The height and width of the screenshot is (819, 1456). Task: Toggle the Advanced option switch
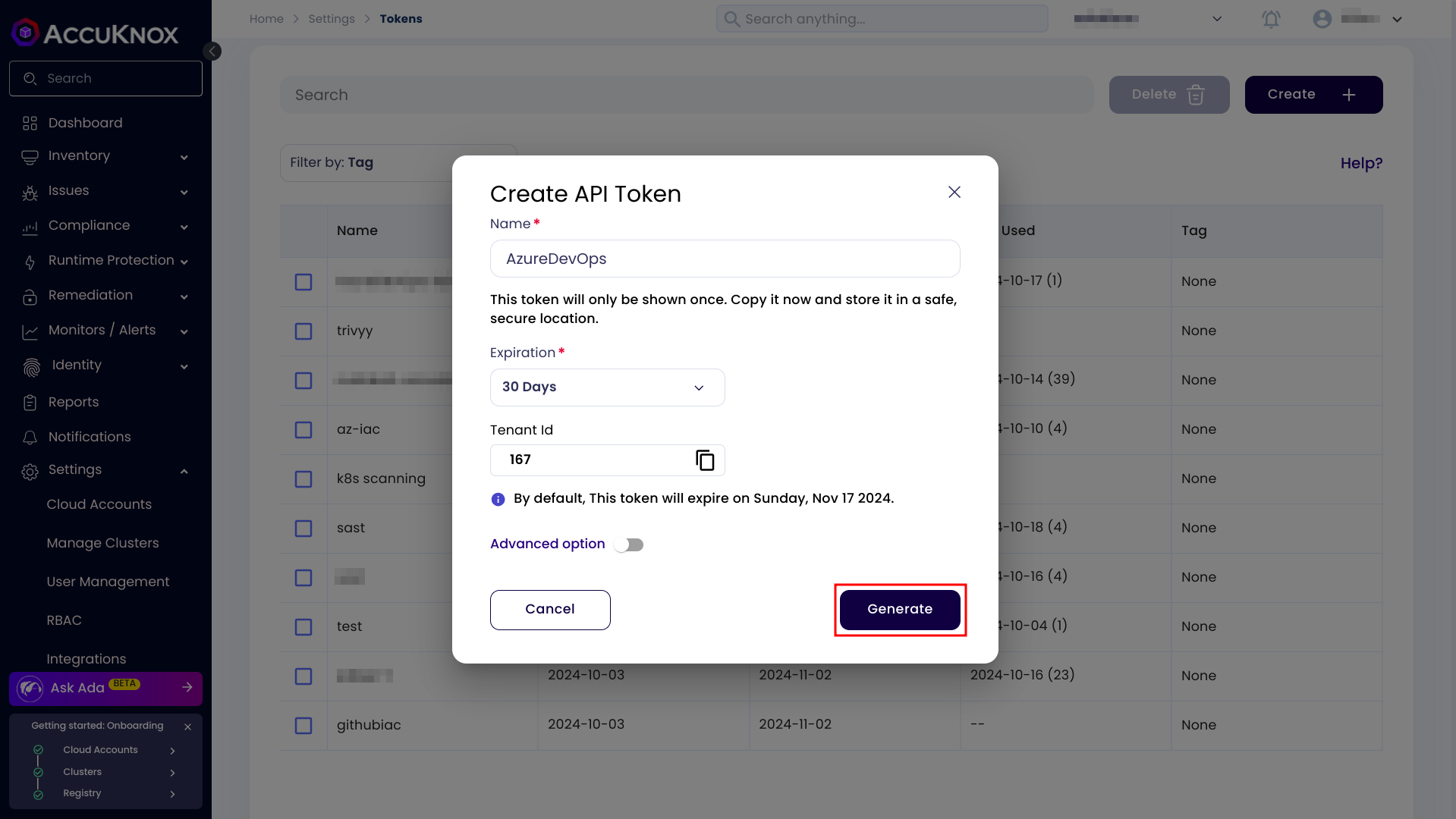[x=629, y=544]
